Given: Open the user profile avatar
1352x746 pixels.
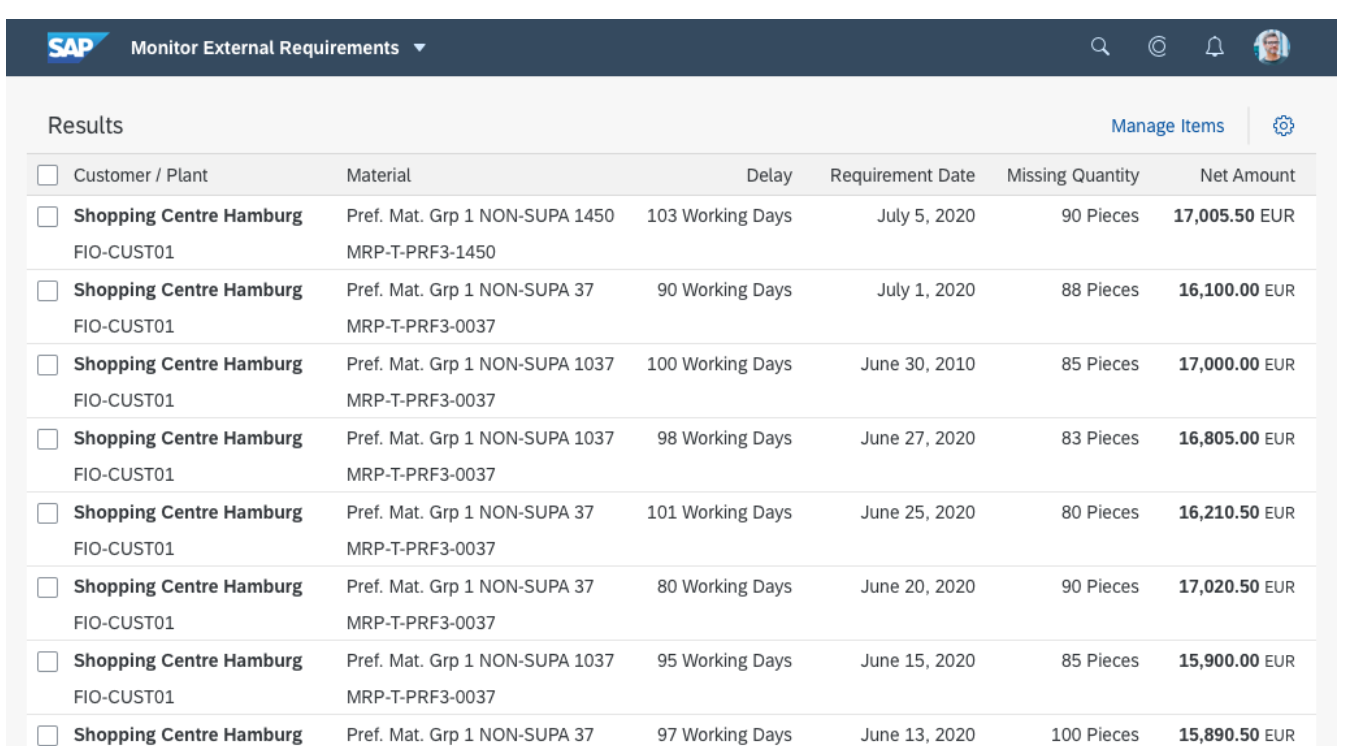Looking at the screenshot, I should pos(1272,45).
